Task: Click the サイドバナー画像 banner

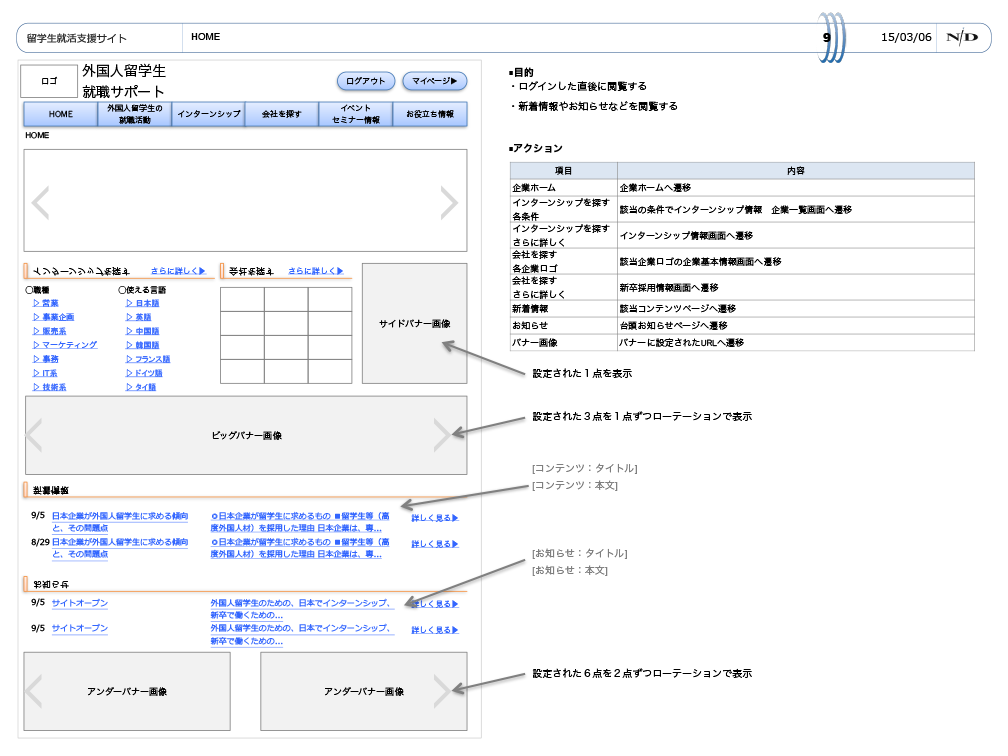Action: pyautogui.click(x=414, y=324)
